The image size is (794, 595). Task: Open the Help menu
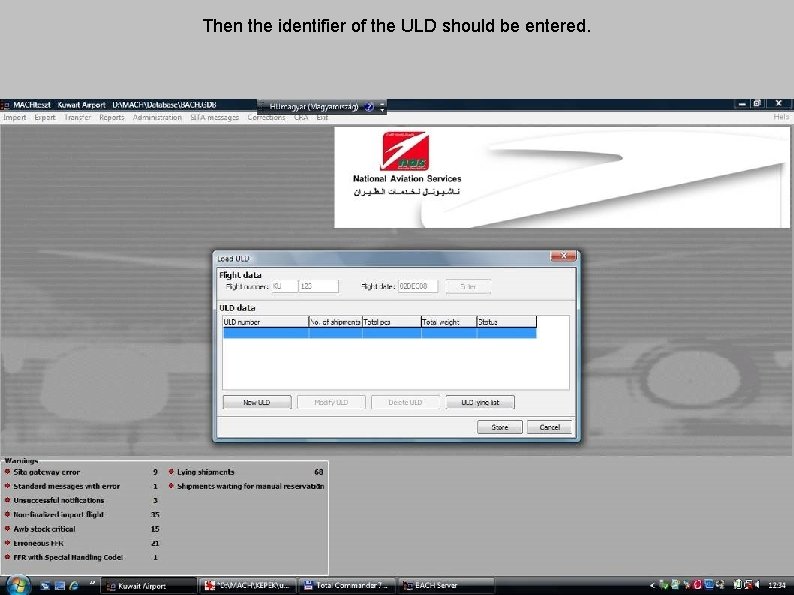point(781,117)
